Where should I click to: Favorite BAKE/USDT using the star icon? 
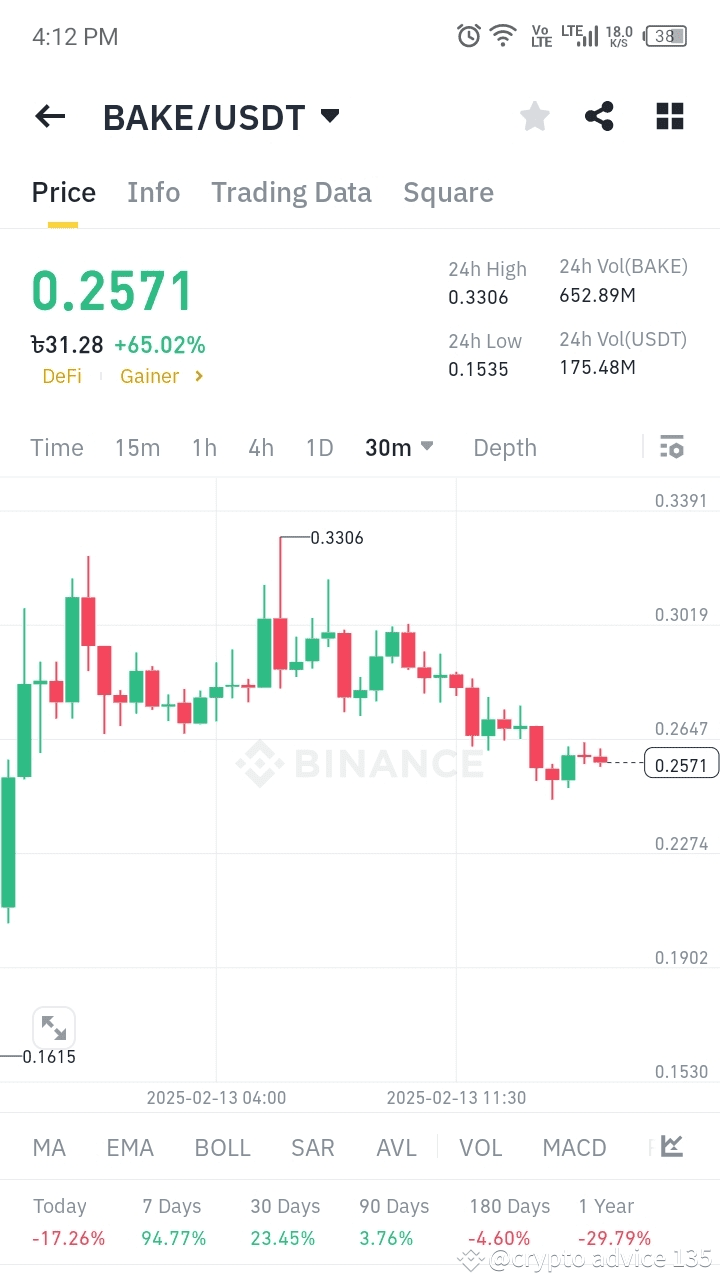(534, 116)
